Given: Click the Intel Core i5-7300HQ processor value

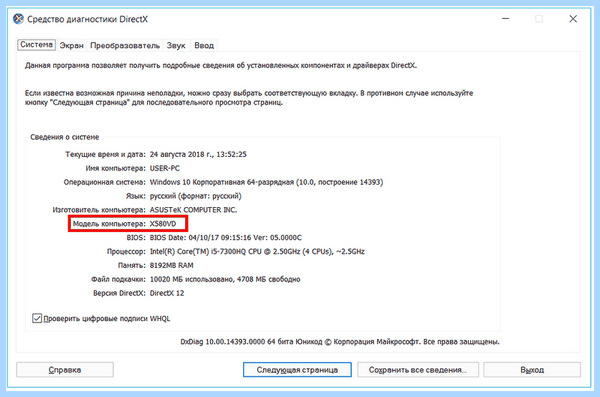Looking at the screenshot, I should (257, 252).
